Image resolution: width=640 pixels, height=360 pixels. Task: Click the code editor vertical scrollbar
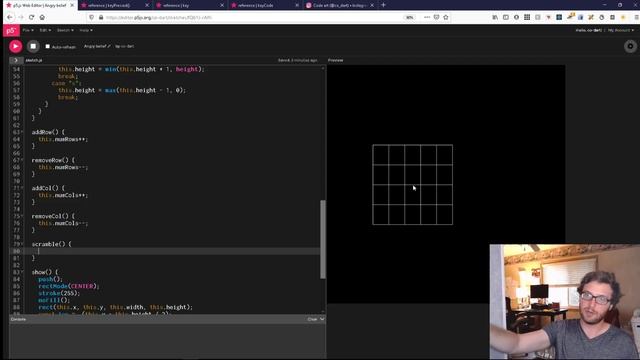[x=323, y=239]
